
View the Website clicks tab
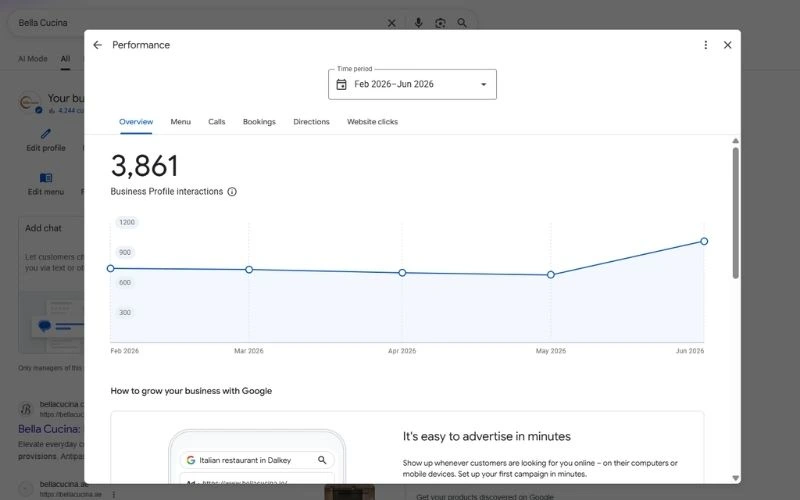point(372,121)
